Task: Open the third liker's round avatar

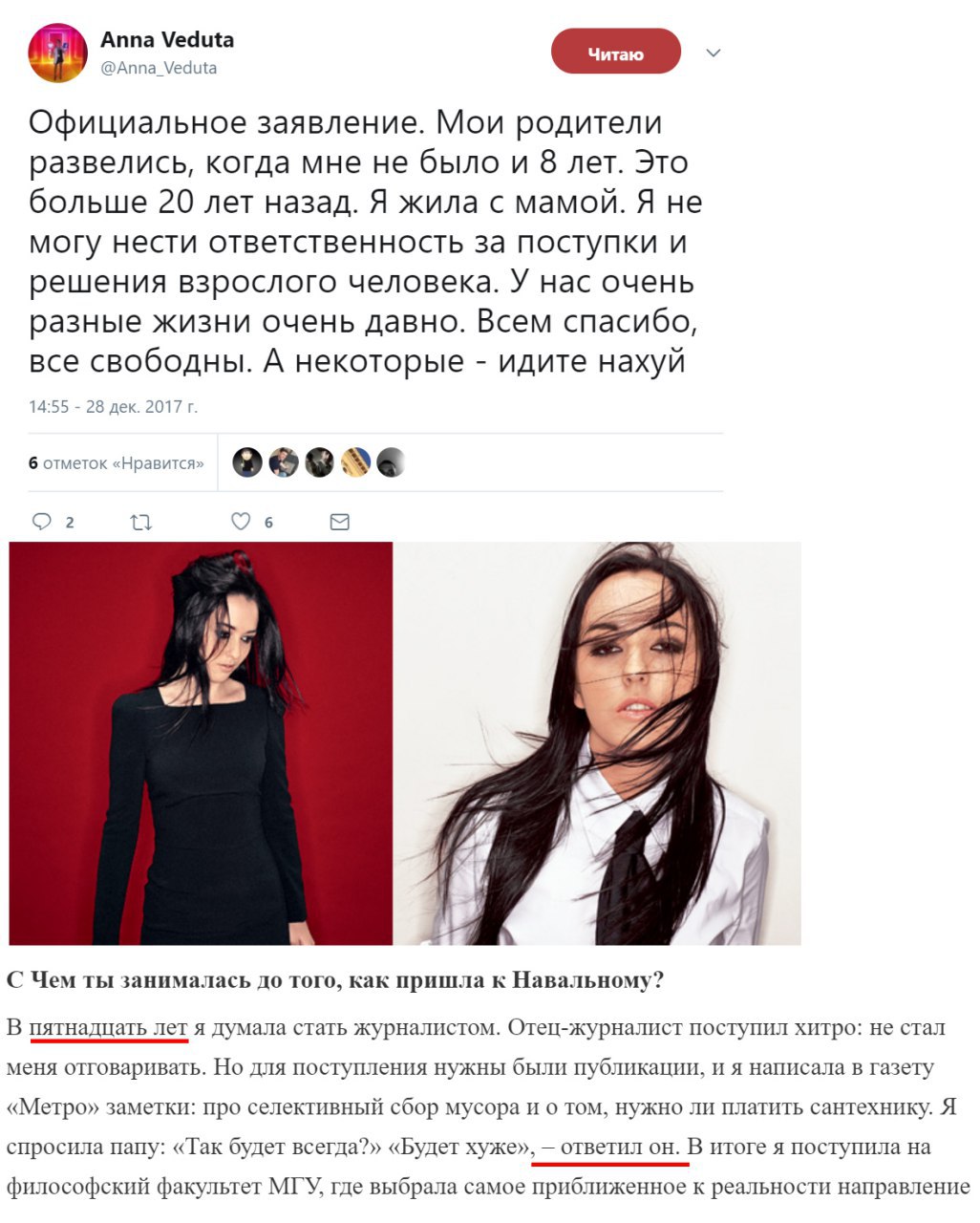Action: [320, 462]
